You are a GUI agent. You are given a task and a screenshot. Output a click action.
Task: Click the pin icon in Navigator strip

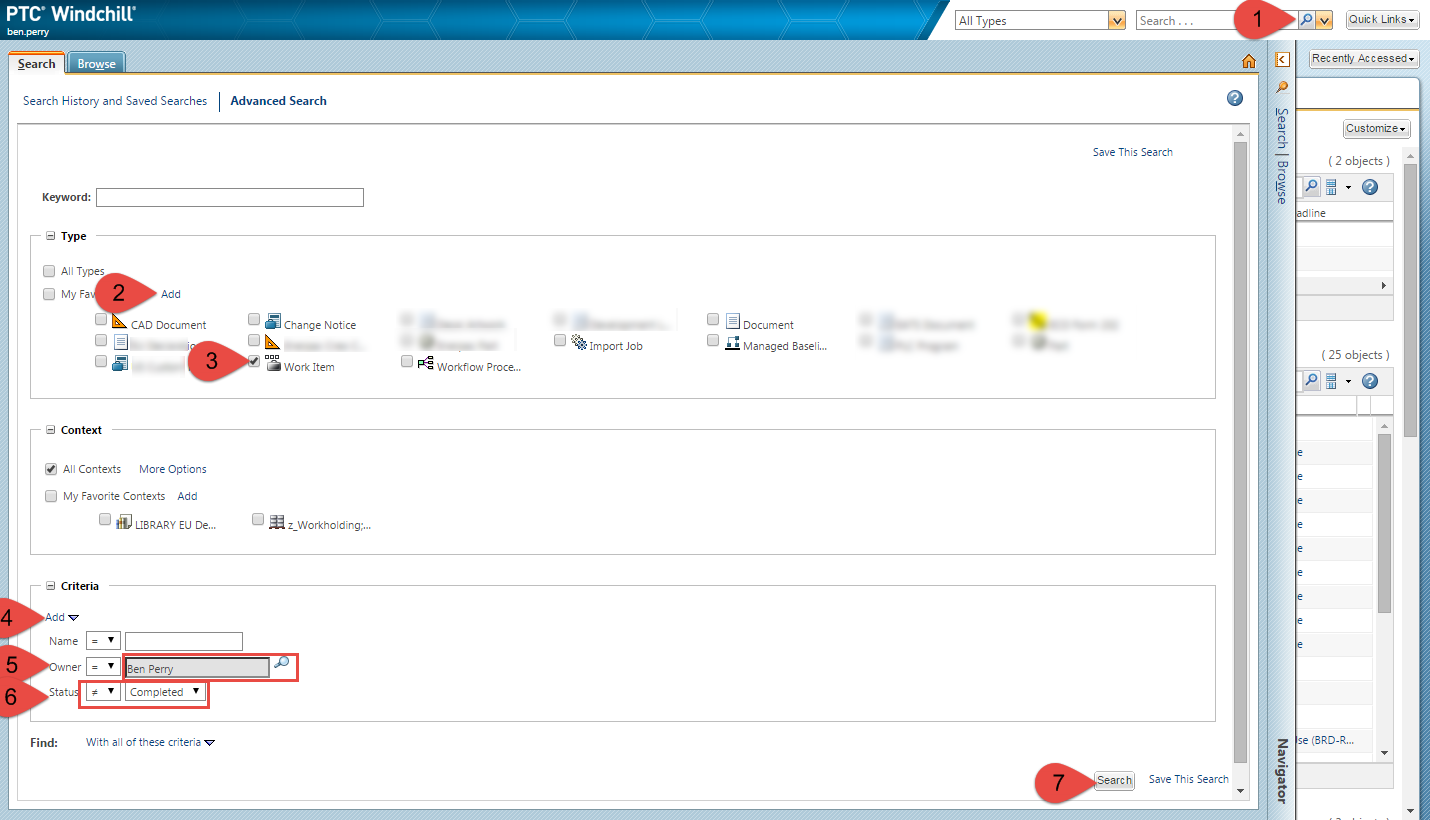pyautogui.click(x=1282, y=87)
